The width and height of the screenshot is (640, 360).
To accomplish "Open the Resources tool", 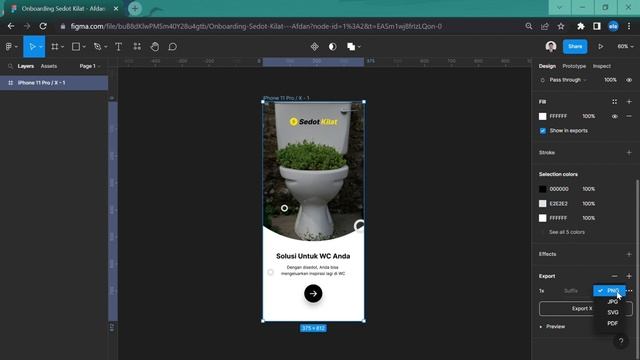I will pyautogui.click(x=137, y=47).
